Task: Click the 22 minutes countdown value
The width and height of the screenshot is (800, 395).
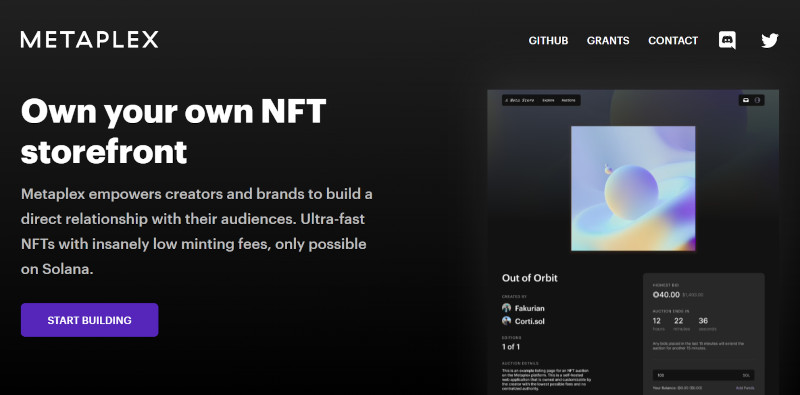Action: coord(679,321)
